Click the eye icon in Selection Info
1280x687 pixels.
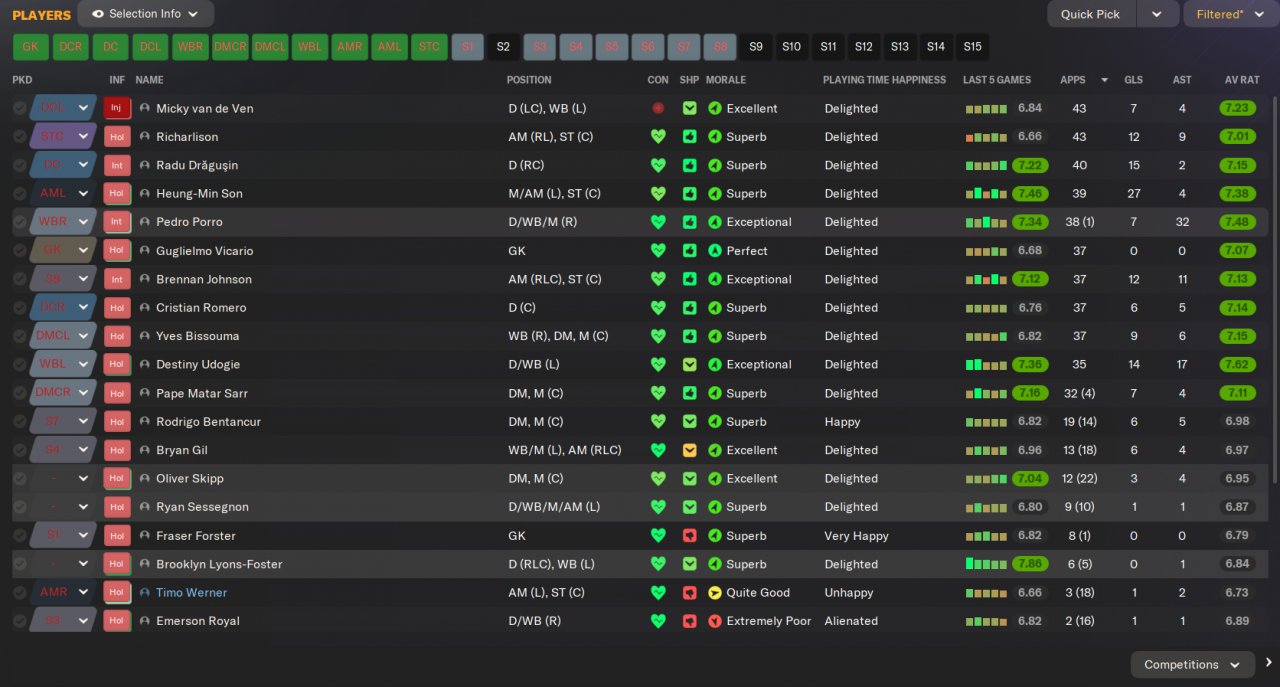[98, 14]
